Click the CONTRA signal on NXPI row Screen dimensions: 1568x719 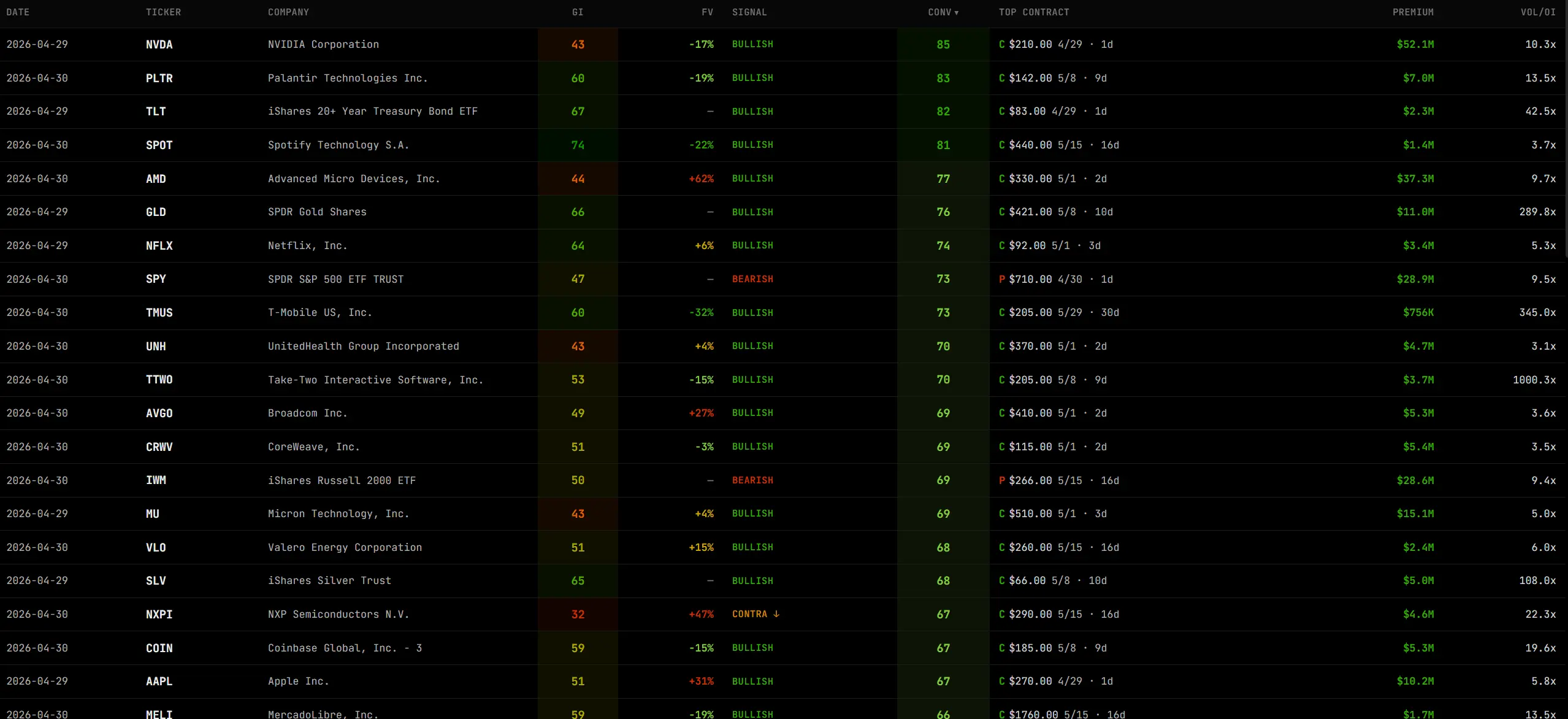point(755,614)
